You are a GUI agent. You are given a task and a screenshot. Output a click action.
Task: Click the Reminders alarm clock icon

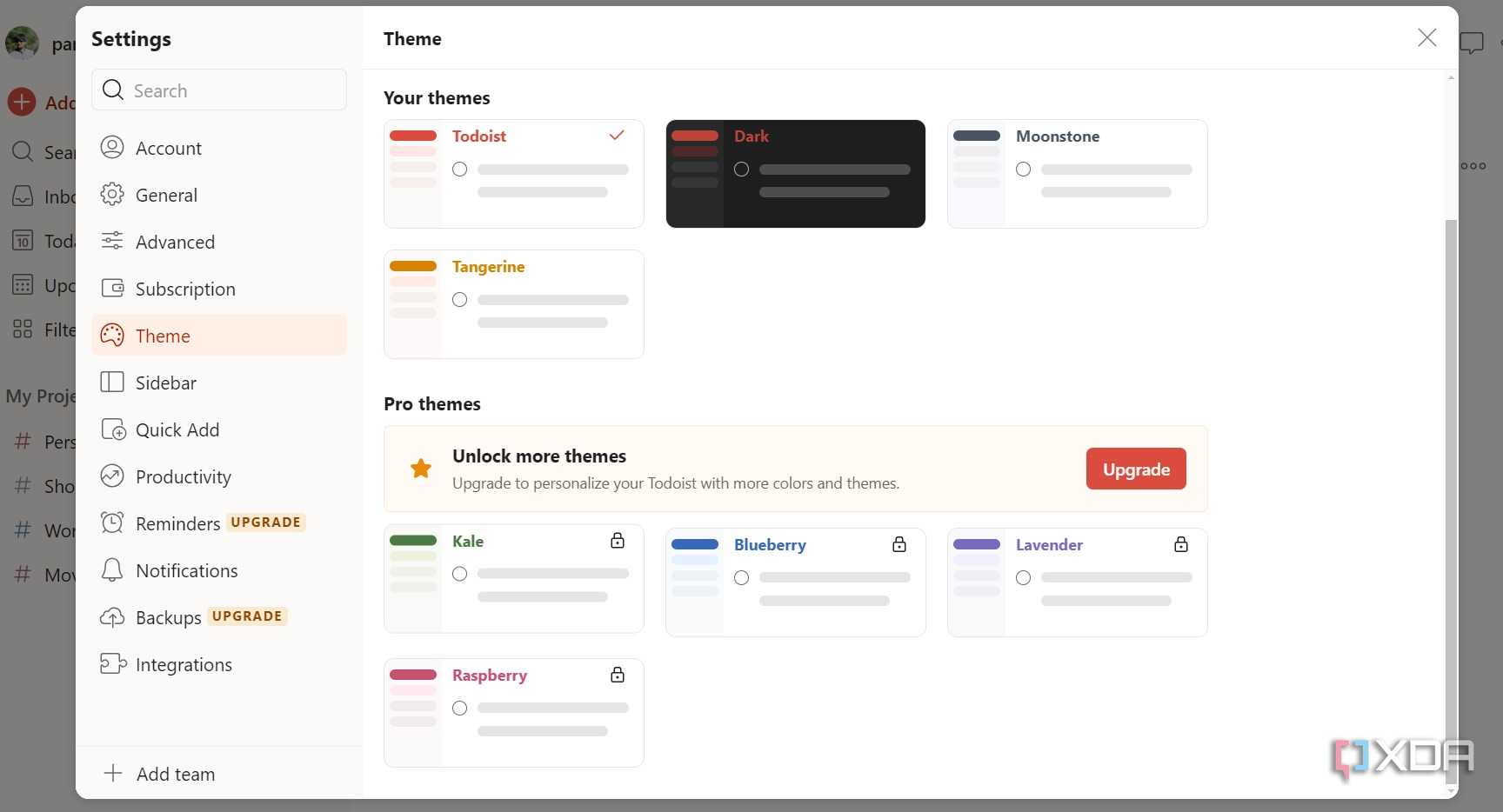112,522
